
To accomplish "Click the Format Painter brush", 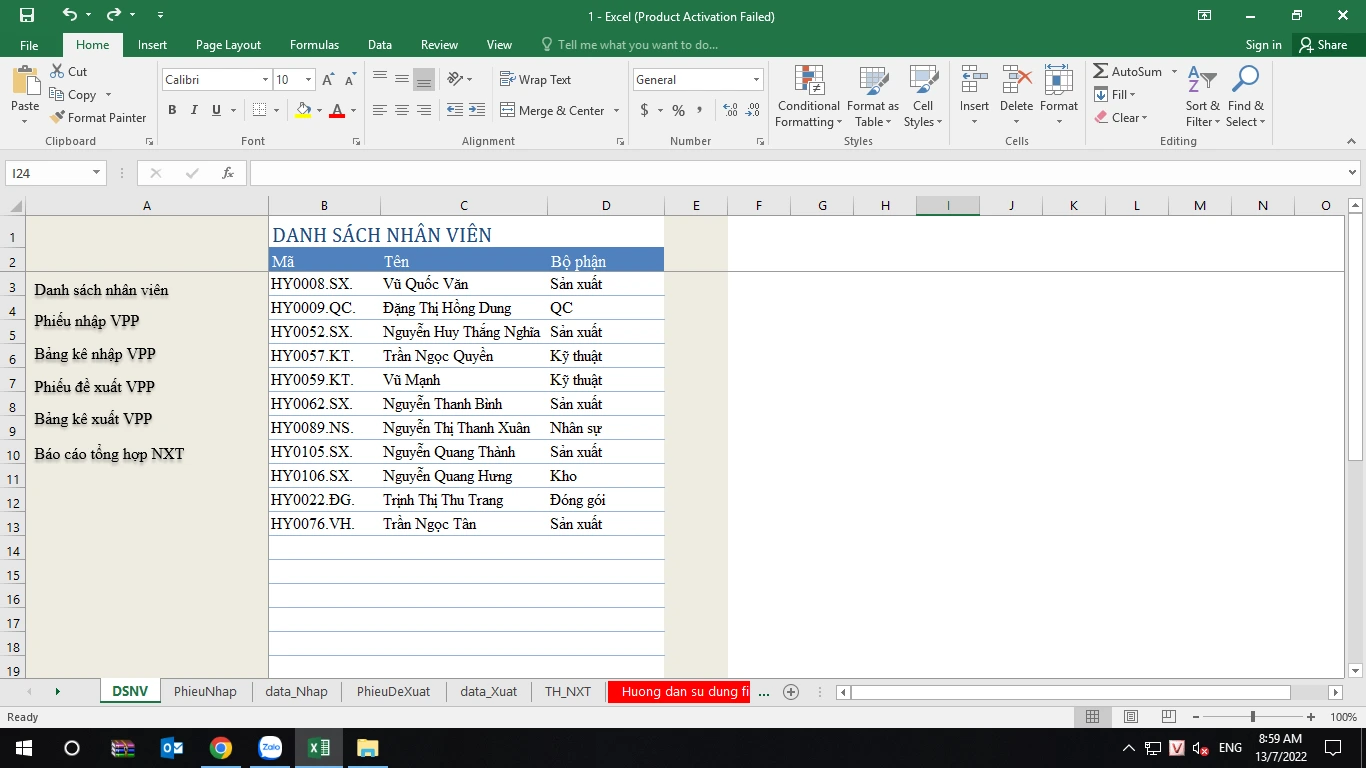I will pos(57,117).
